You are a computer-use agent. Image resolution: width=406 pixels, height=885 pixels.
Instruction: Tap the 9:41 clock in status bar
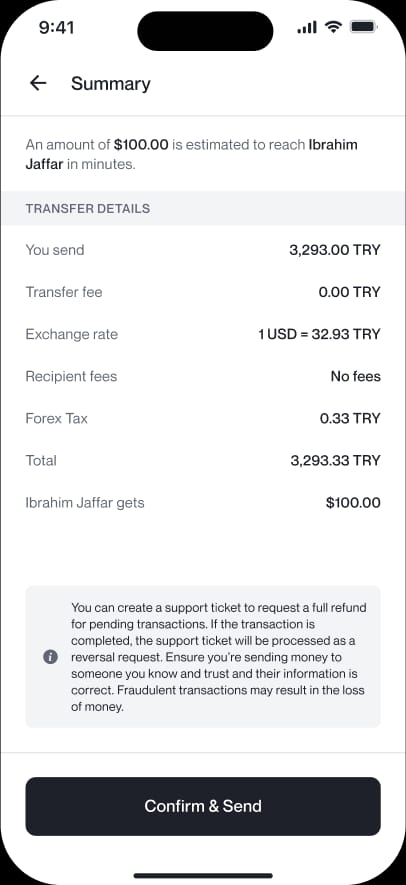tap(56, 28)
